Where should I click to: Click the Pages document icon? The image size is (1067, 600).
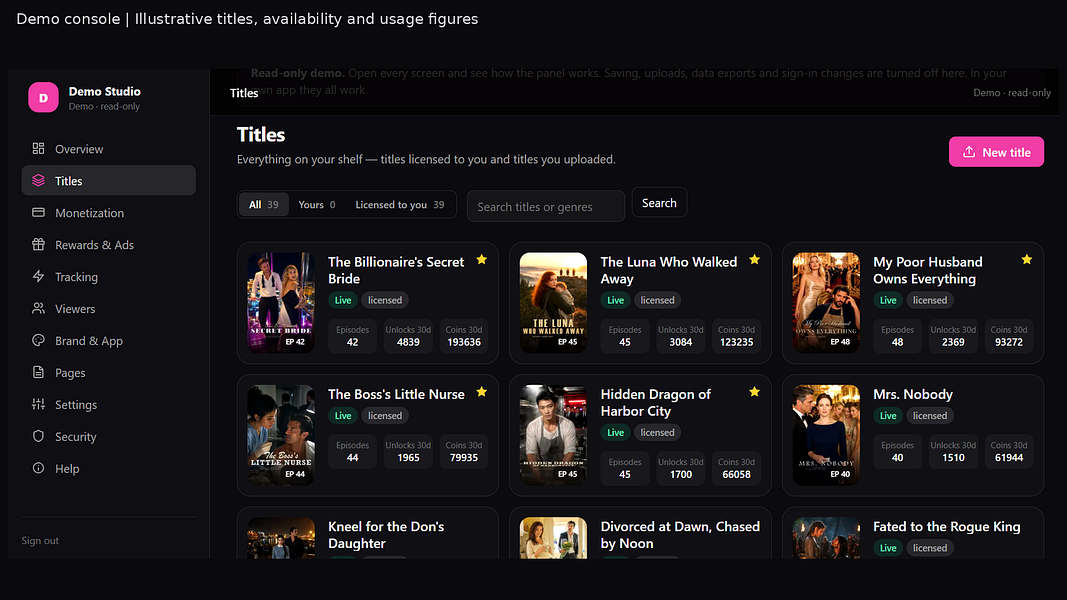coord(38,372)
